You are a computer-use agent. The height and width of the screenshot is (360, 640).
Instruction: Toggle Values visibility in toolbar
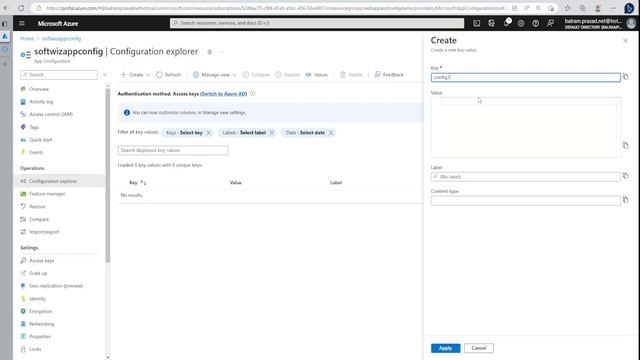tap(317, 75)
